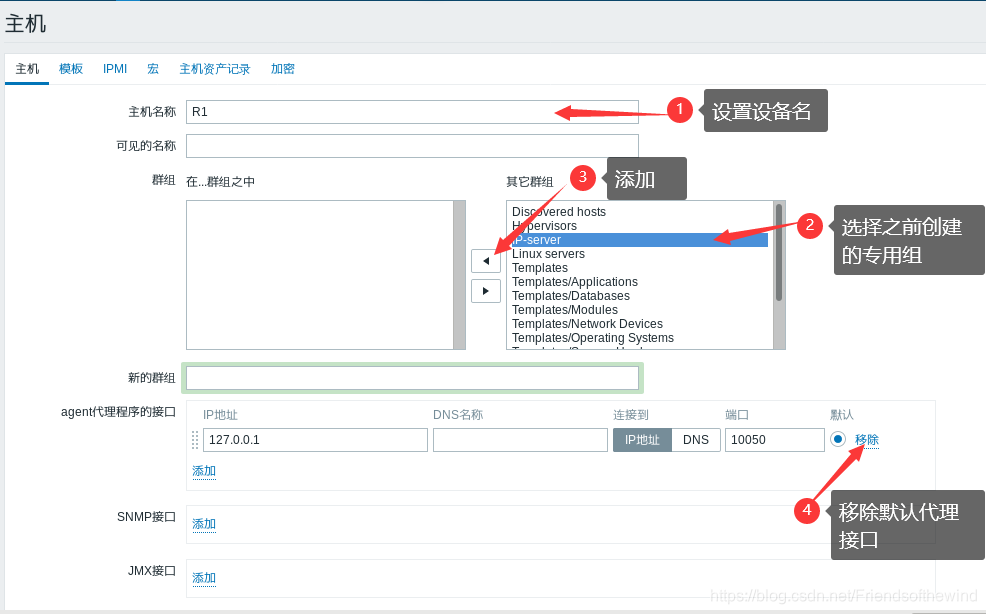Switch connection to DNS toggle

(695, 440)
